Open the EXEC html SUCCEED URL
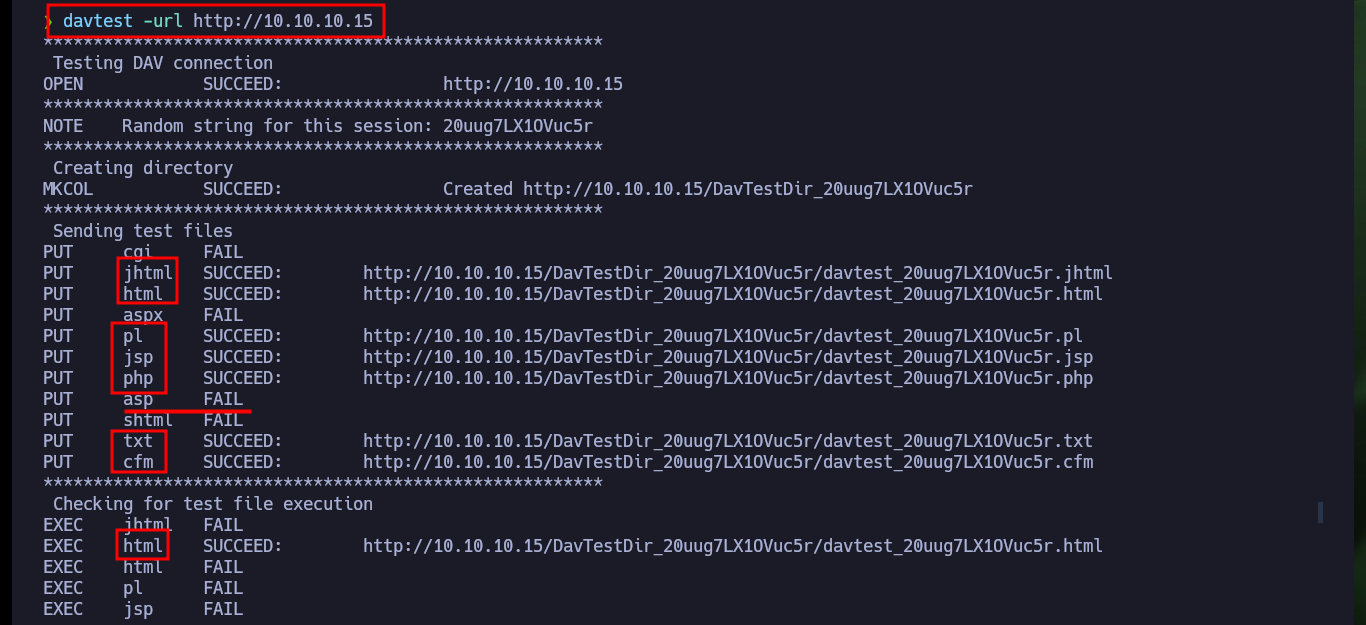 click(x=733, y=546)
